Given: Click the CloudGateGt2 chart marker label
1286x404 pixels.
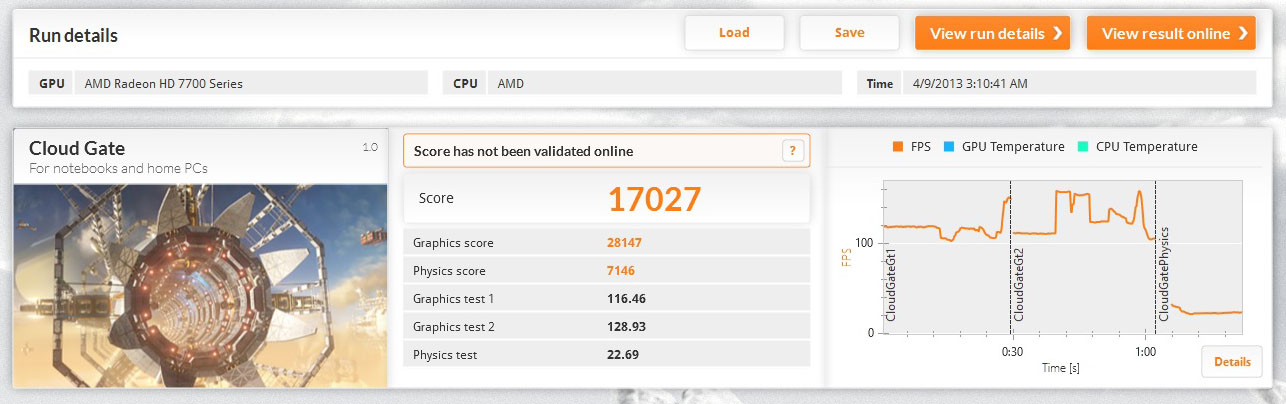Looking at the screenshot, I should coord(1020,285).
